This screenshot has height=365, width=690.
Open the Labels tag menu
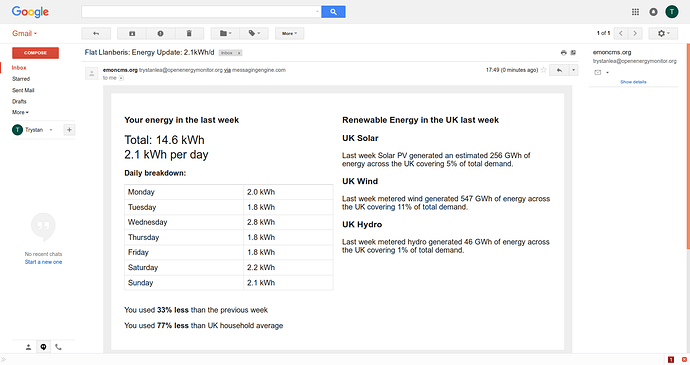[x=254, y=33]
